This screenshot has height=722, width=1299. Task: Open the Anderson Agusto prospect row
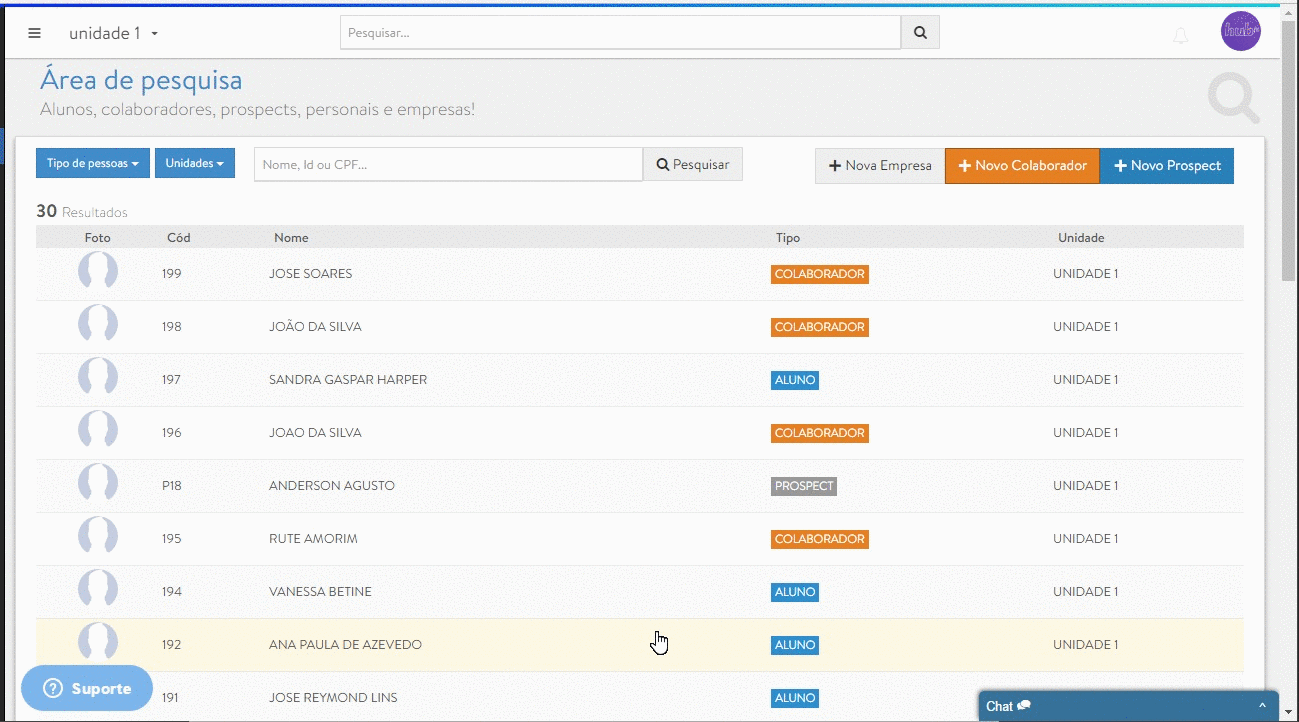pos(332,486)
